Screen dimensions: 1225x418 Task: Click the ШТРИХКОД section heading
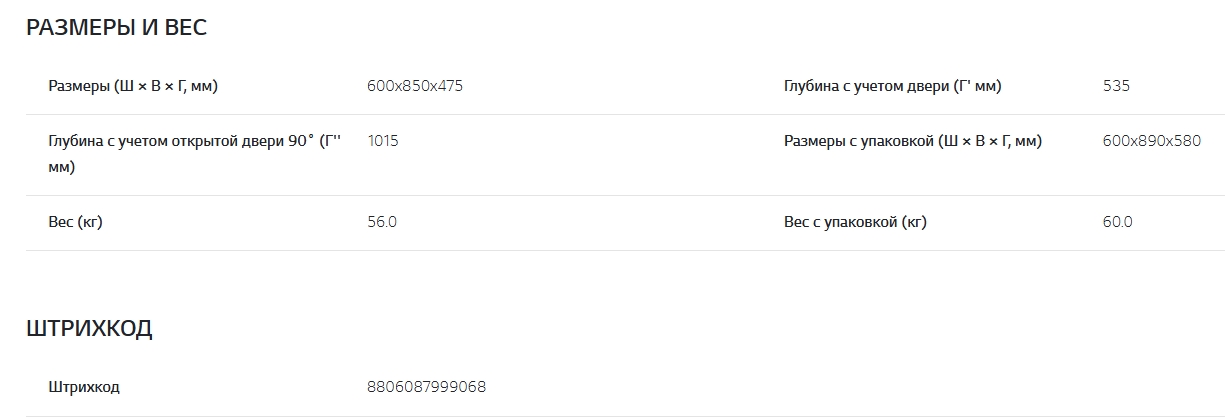(x=89, y=328)
